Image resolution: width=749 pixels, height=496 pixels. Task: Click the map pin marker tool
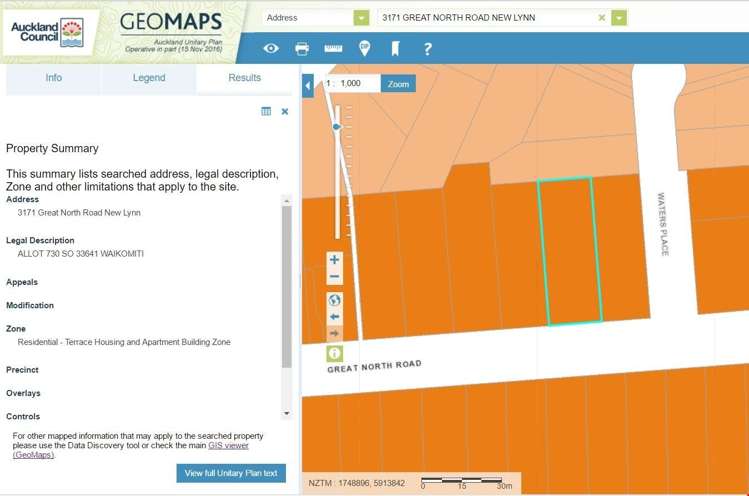coord(365,48)
